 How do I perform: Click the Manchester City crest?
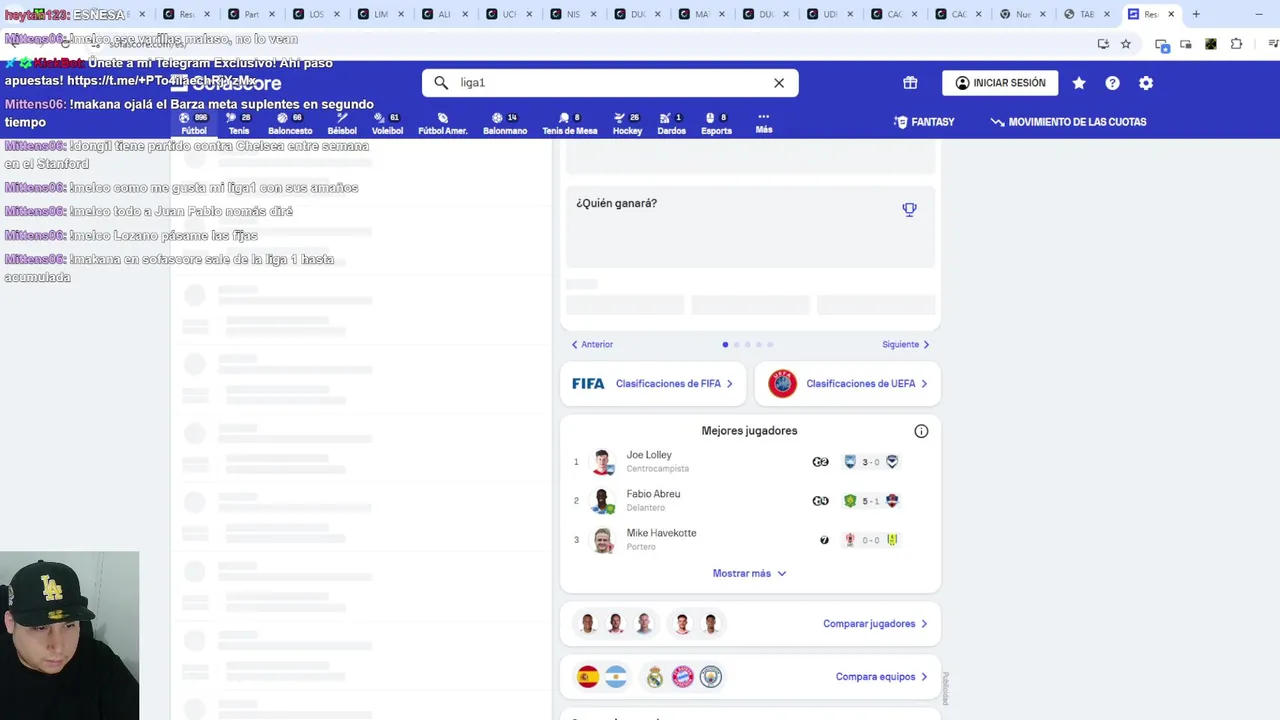click(711, 677)
